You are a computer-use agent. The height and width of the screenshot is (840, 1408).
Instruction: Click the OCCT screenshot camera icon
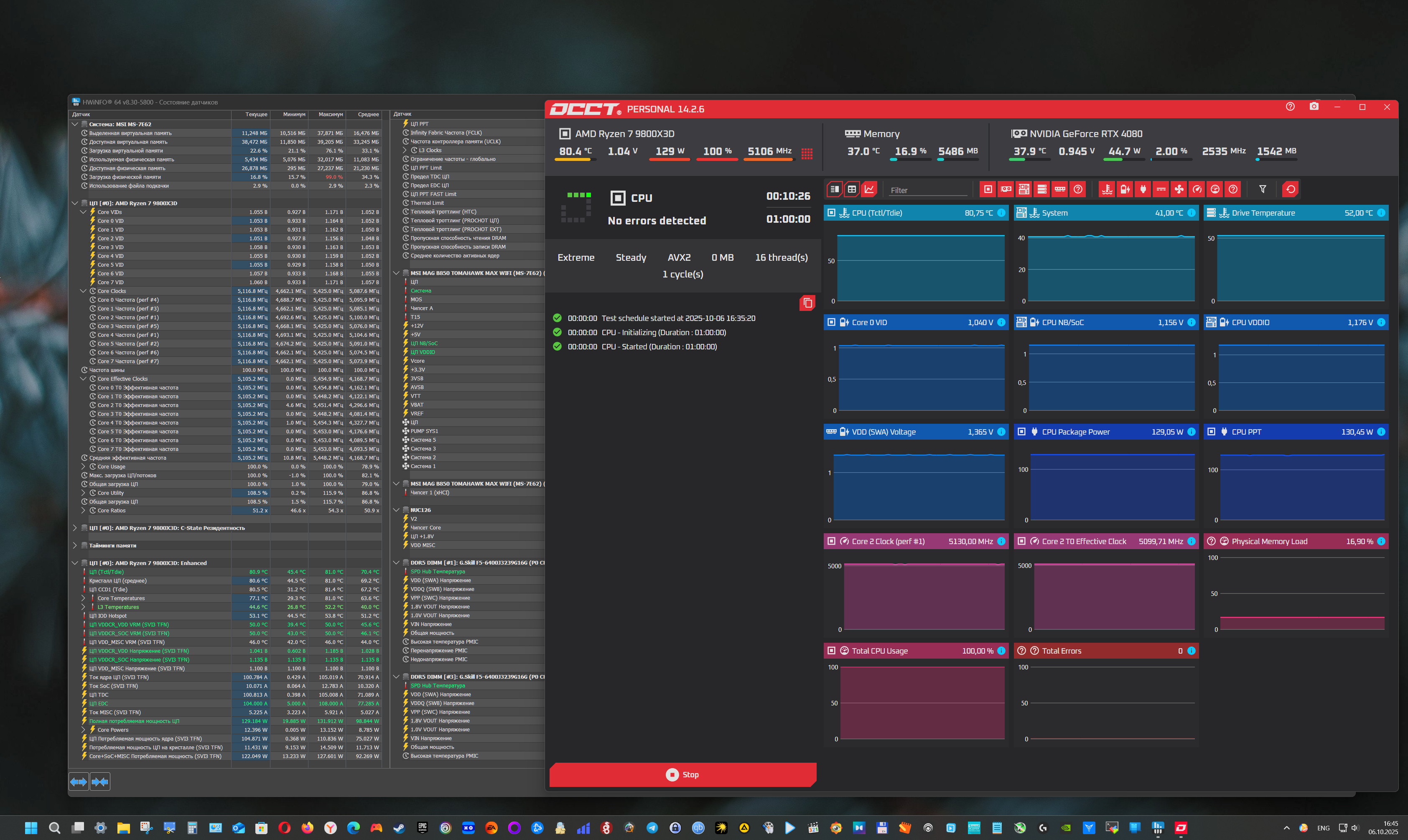pyautogui.click(x=1314, y=107)
